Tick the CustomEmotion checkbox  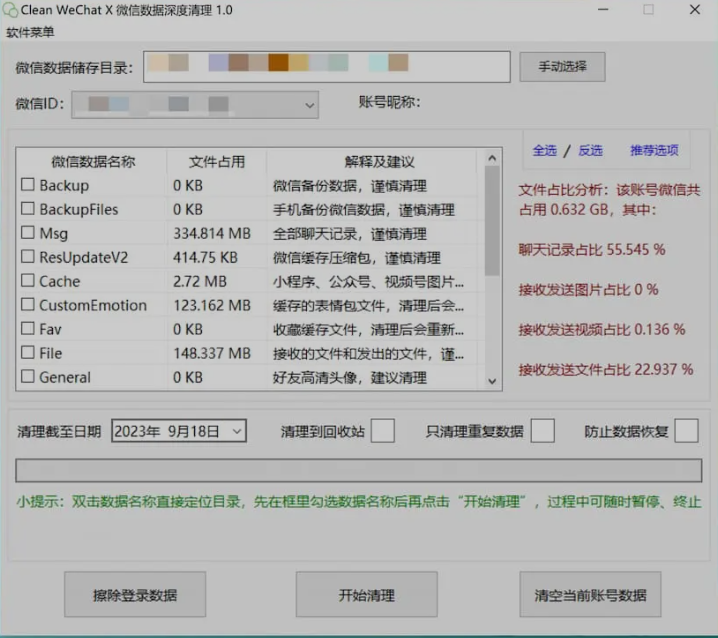tap(28, 304)
